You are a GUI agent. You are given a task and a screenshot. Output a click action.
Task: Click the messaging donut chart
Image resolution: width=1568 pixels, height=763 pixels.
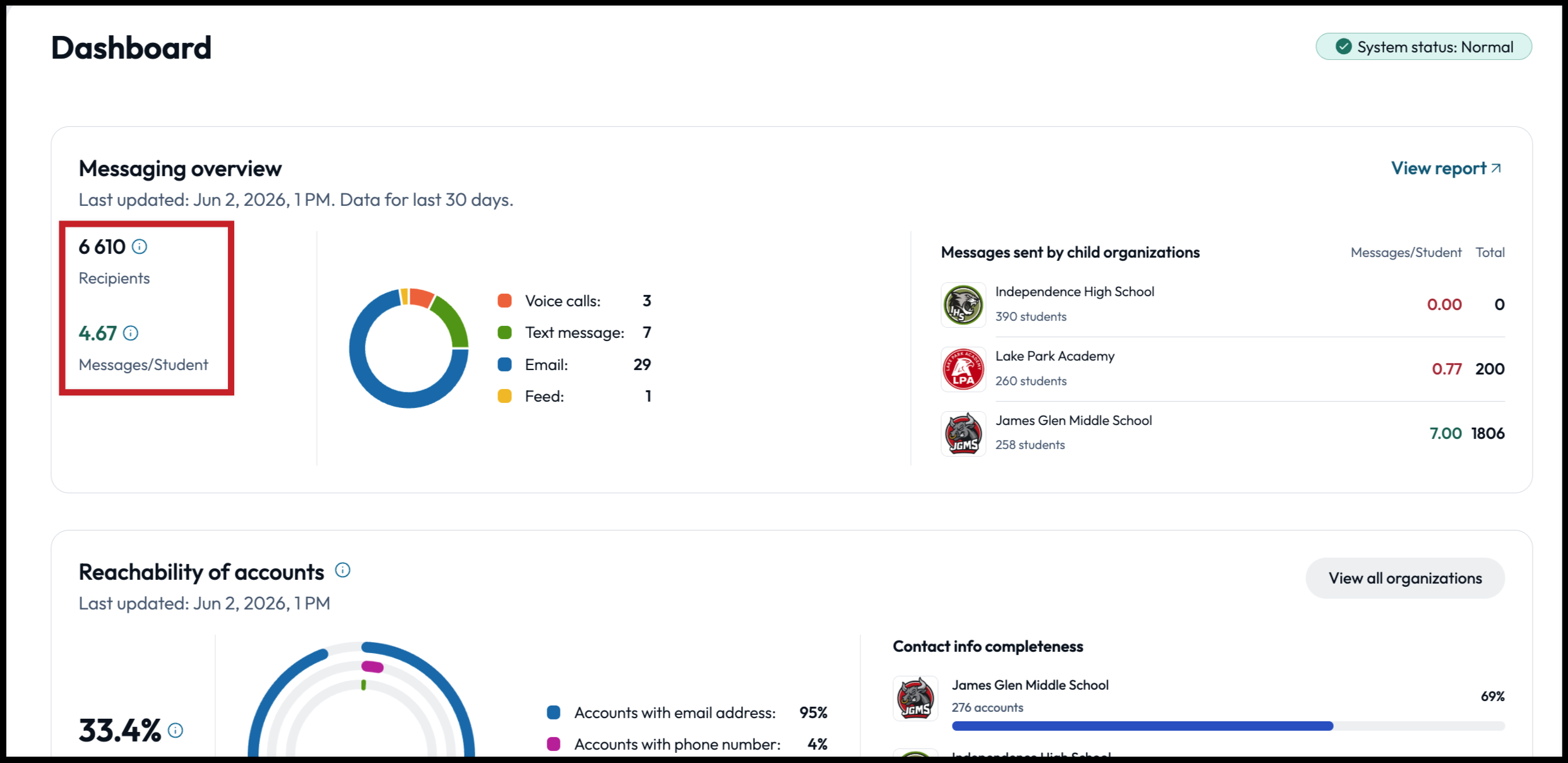tap(409, 348)
